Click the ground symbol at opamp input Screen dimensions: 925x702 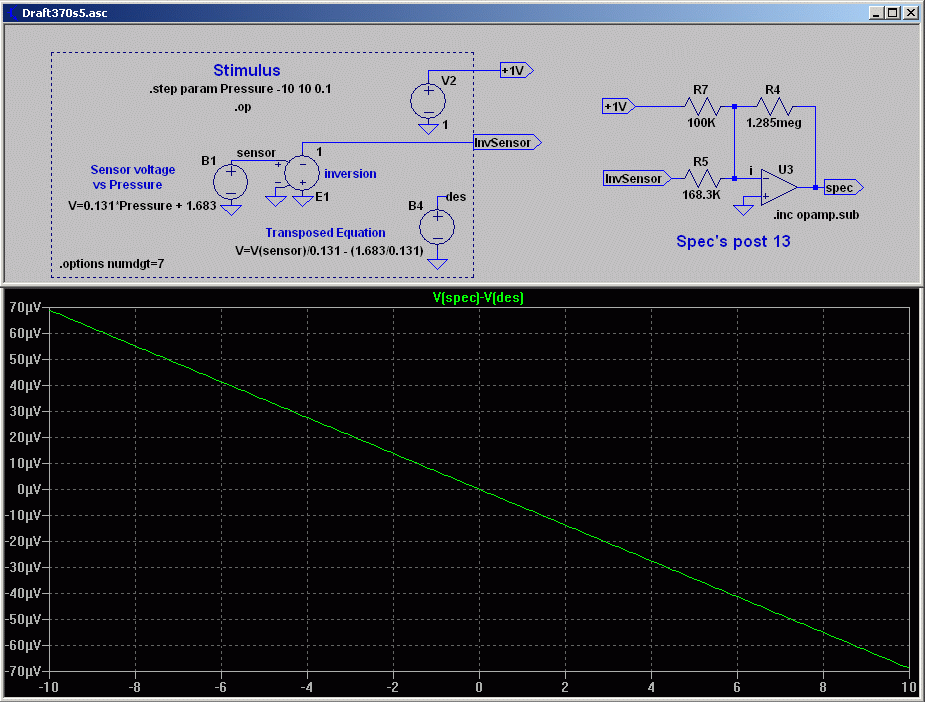click(x=743, y=209)
